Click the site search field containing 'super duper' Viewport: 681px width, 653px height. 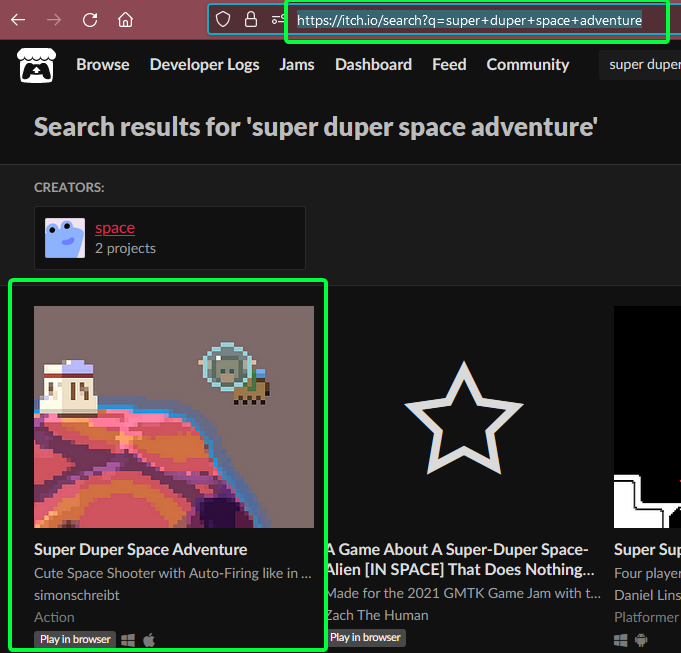click(640, 65)
